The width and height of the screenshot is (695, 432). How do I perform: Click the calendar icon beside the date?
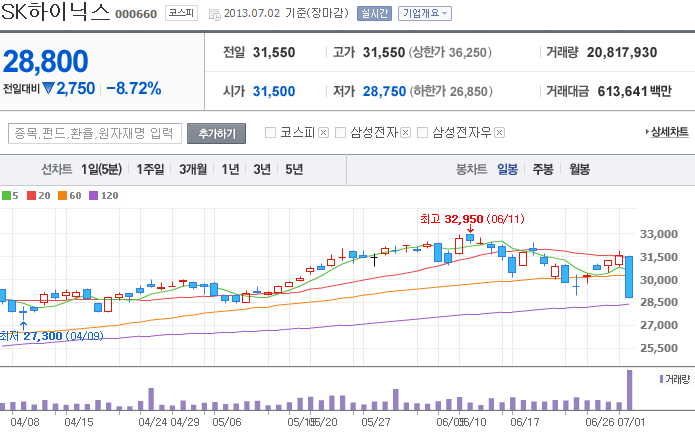(215, 14)
